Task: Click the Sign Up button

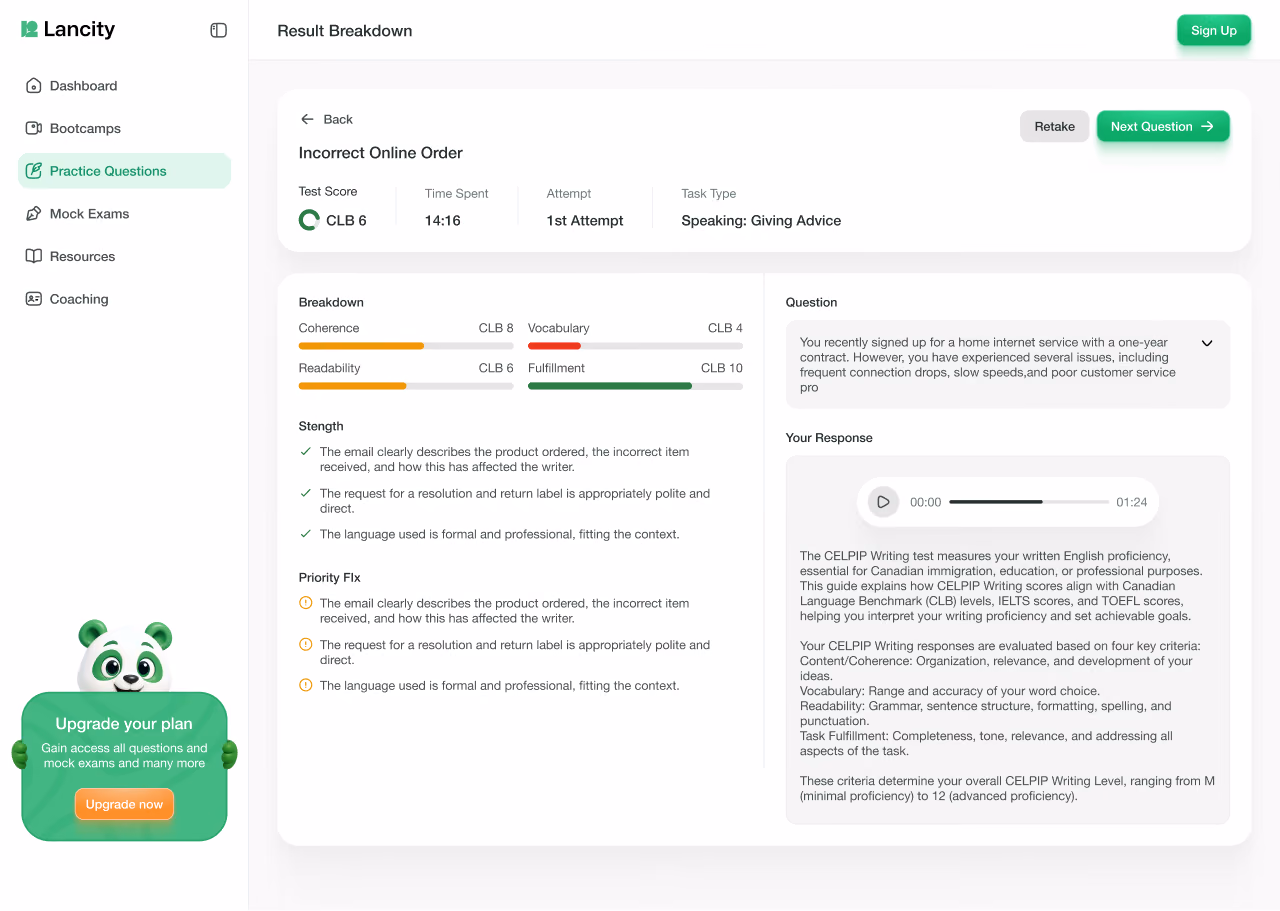Action: tap(1214, 30)
